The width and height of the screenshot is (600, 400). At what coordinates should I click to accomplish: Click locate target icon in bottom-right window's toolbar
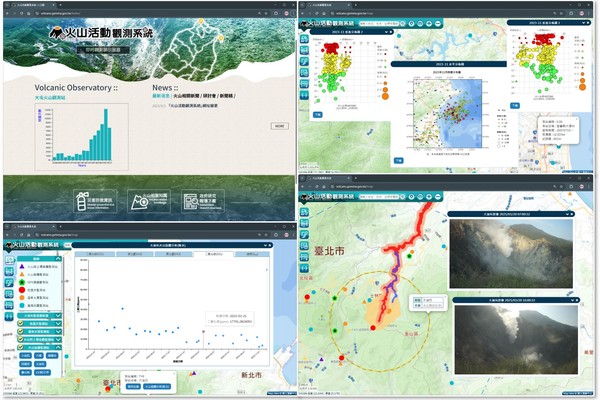coord(411,197)
